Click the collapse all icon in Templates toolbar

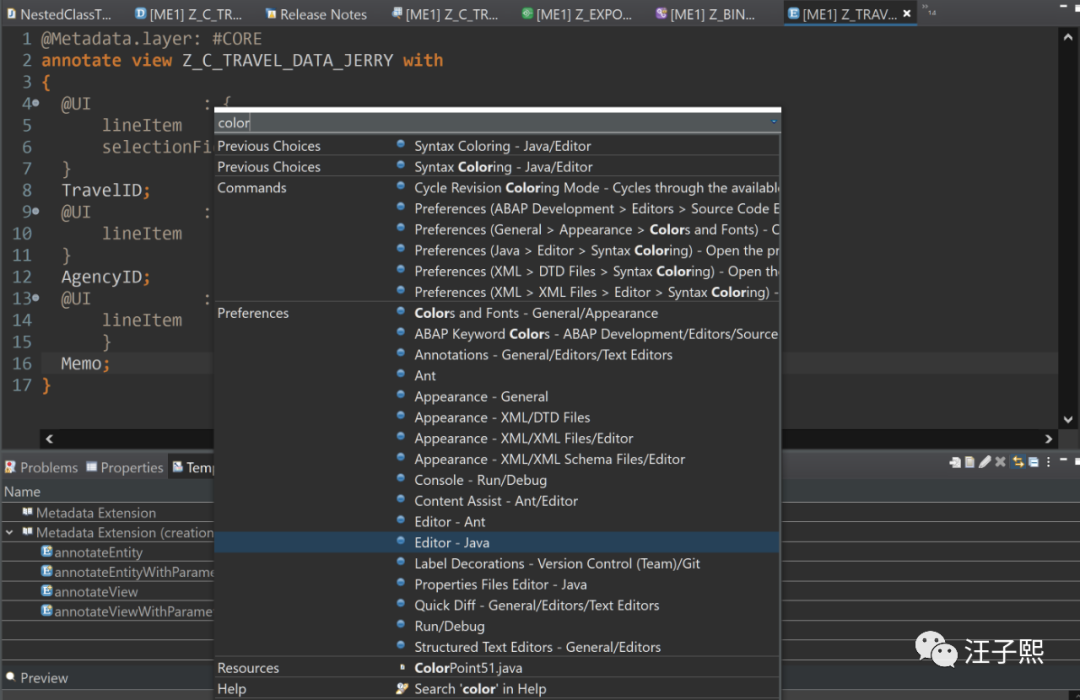pyautogui.click(x=1034, y=462)
